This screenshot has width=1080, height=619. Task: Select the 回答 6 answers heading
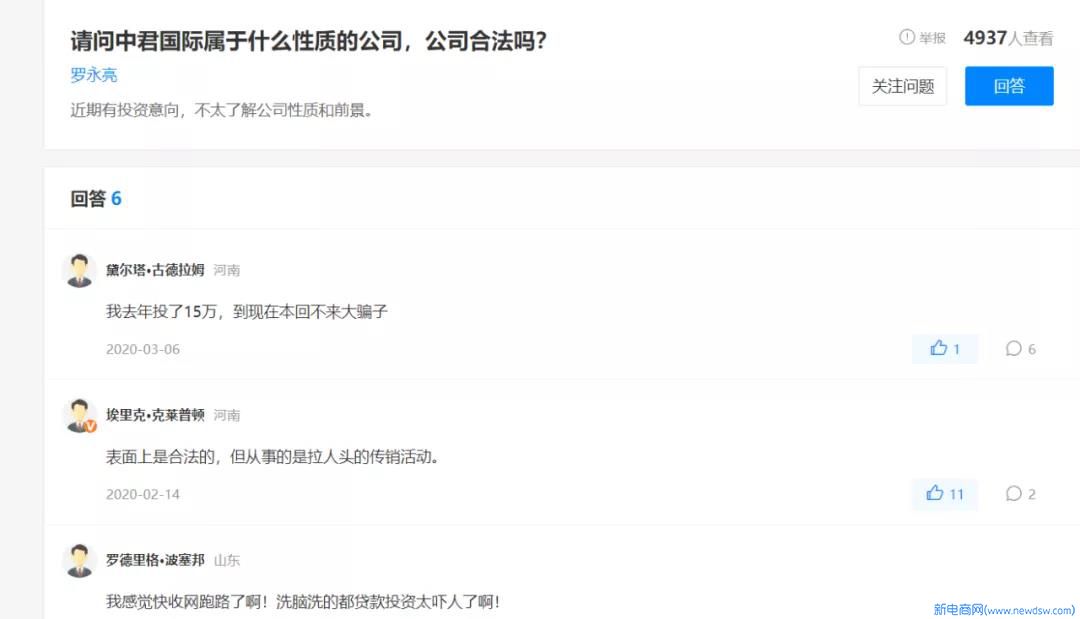96,199
